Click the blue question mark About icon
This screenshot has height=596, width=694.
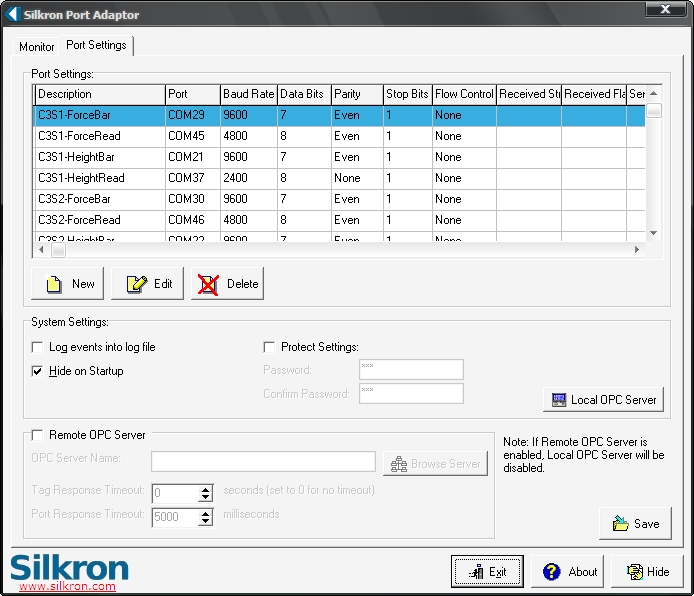pyautogui.click(x=551, y=572)
